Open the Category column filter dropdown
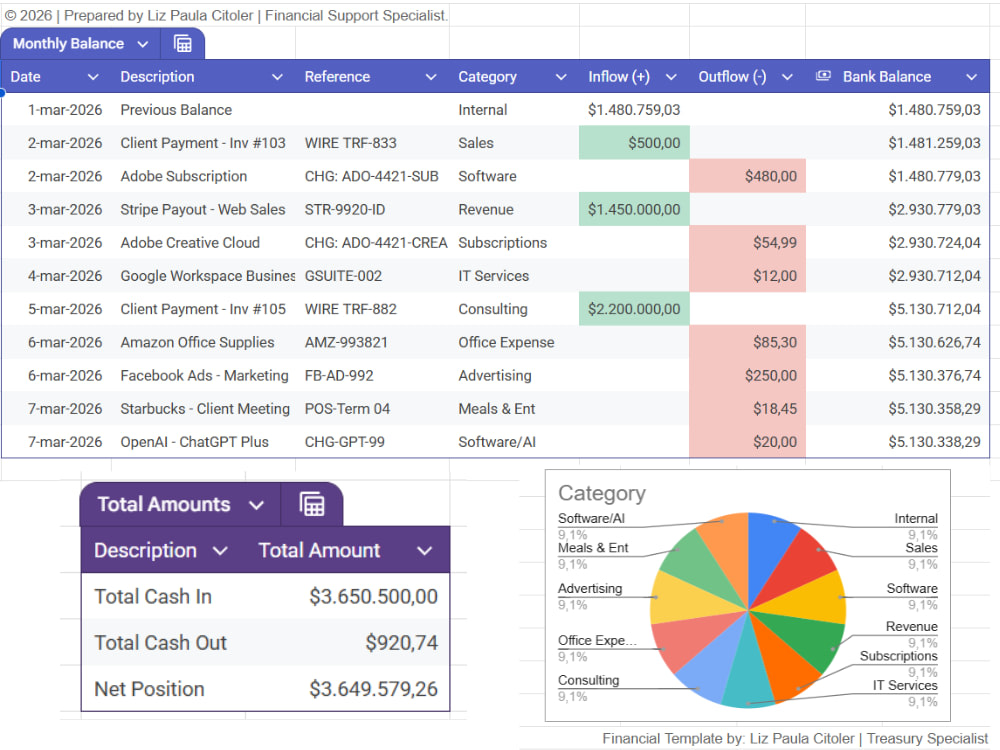Screen dimensions: 1000x750 point(561,77)
